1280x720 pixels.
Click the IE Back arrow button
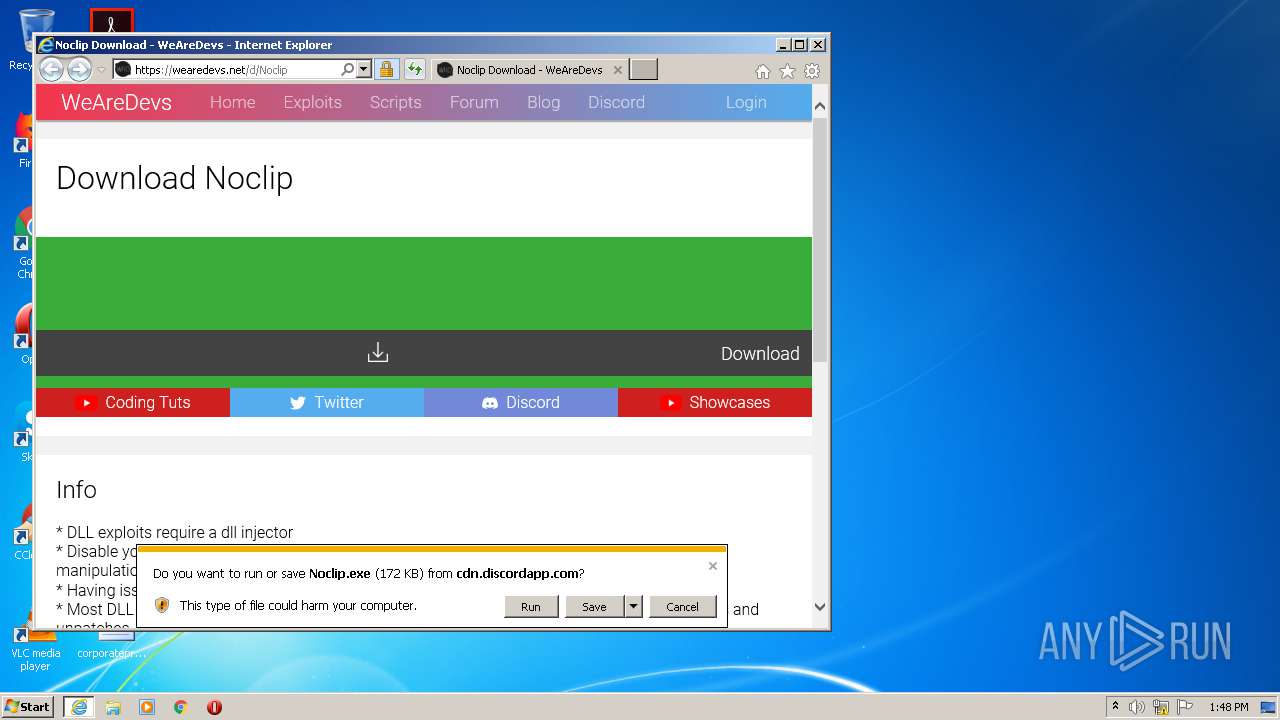tap(51, 69)
